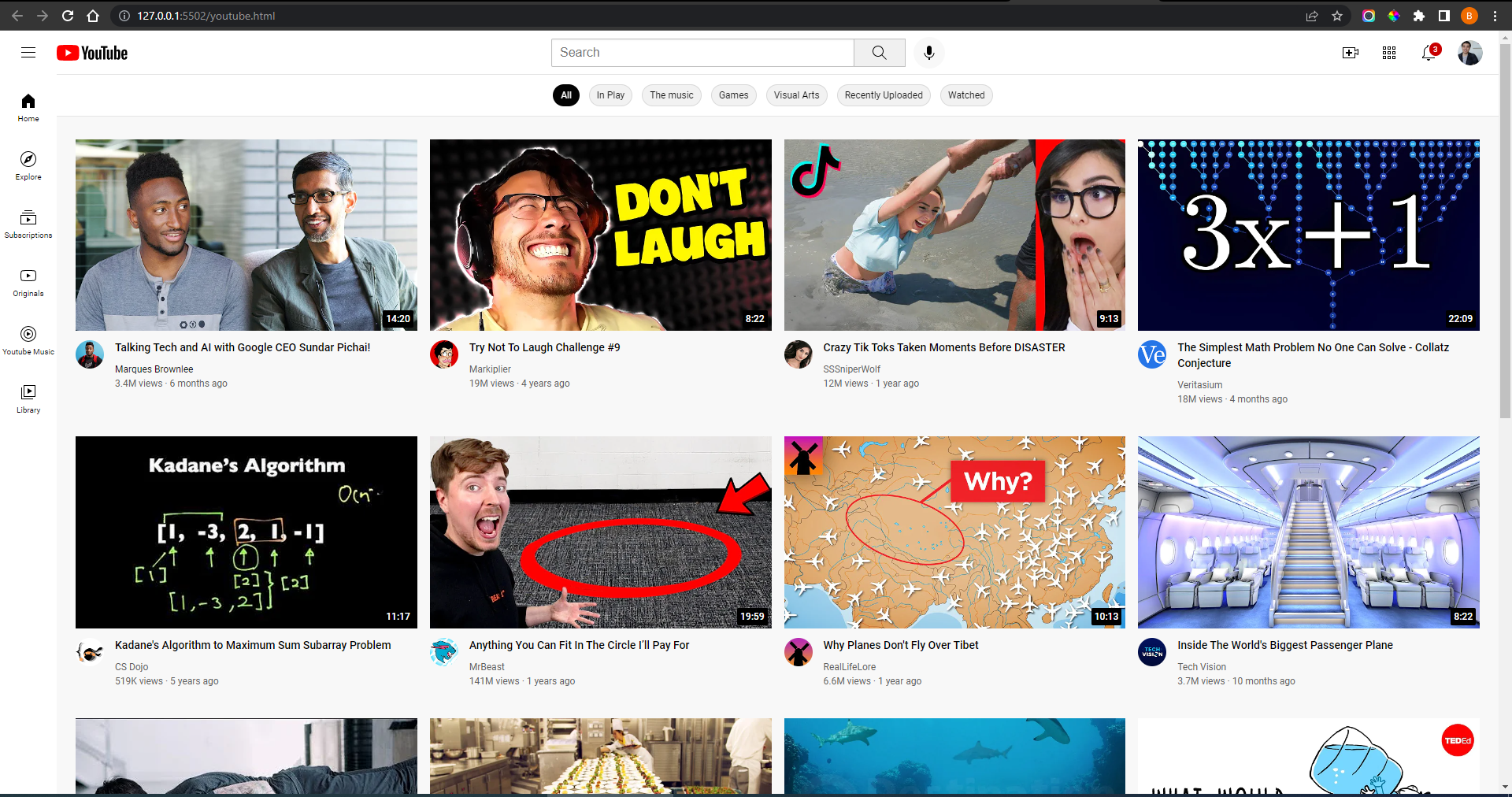
Task: Select The music filter chip
Action: pos(672,95)
